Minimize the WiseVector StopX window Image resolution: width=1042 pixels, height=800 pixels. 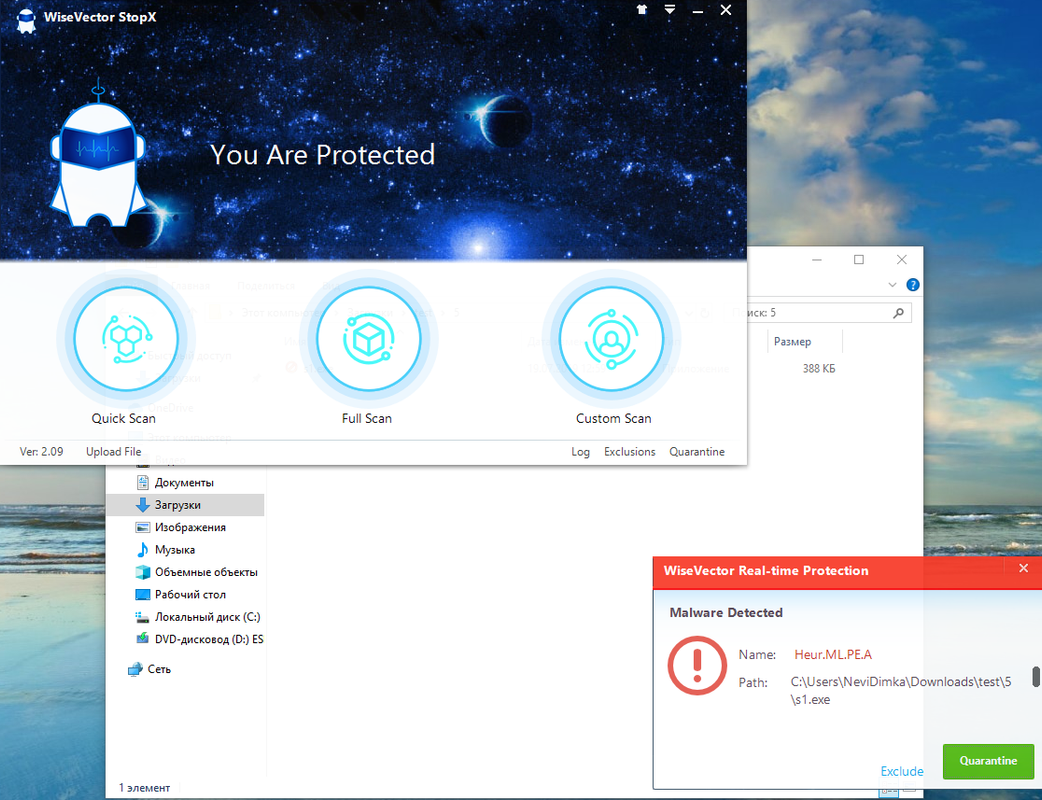[x=698, y=11]
